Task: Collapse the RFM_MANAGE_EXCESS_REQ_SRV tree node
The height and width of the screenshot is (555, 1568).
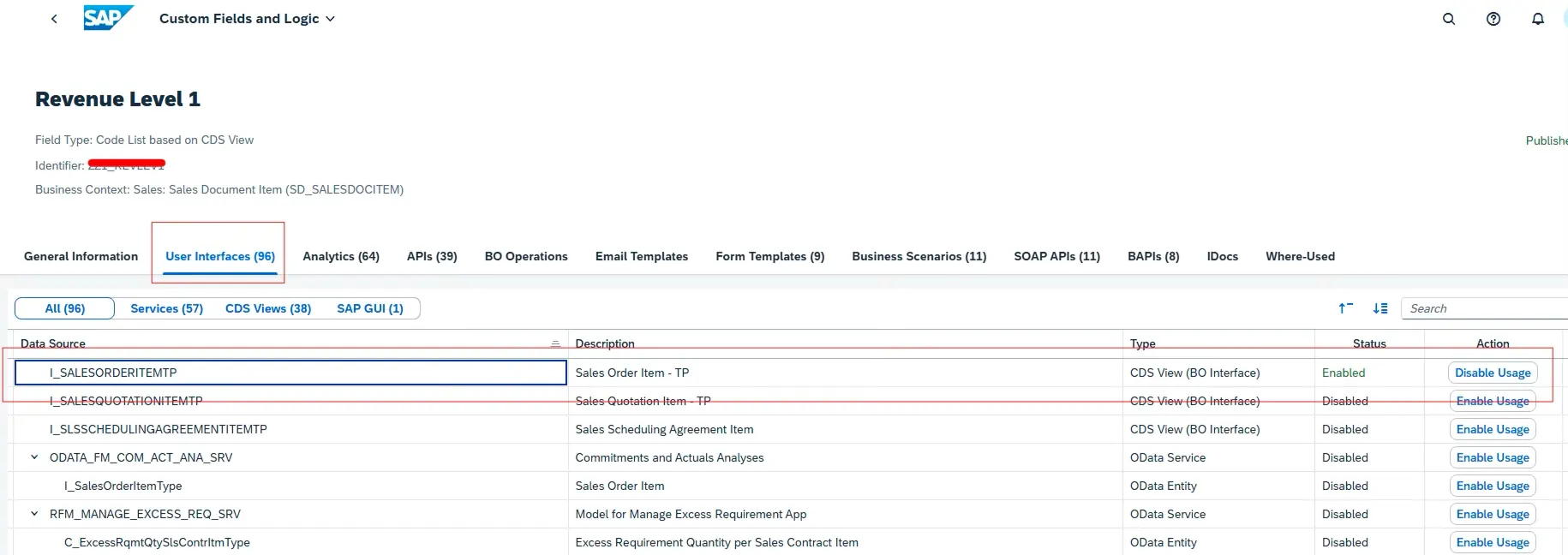Action: [34, 514]
